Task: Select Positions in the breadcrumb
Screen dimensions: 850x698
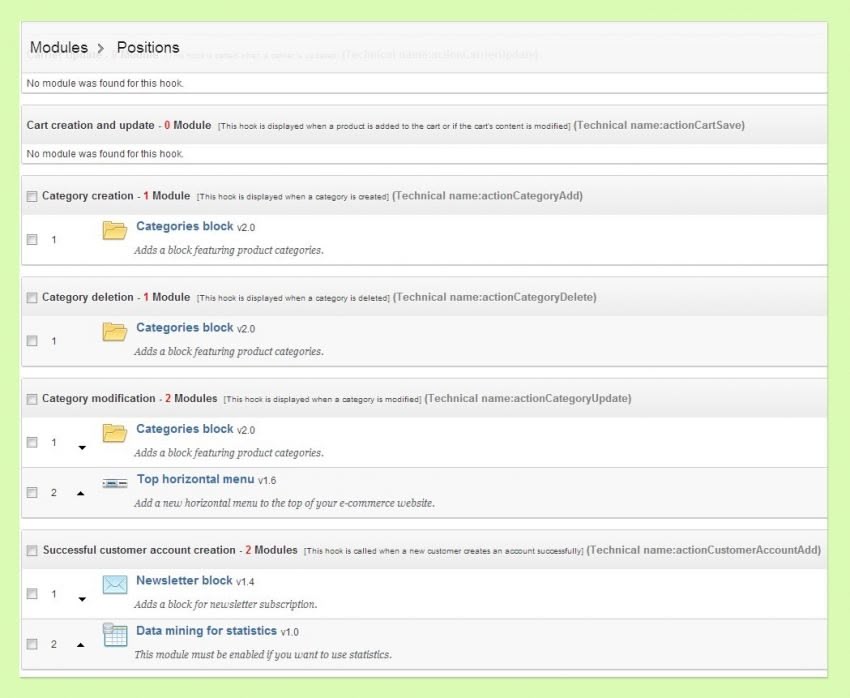Action: [148, 47]
